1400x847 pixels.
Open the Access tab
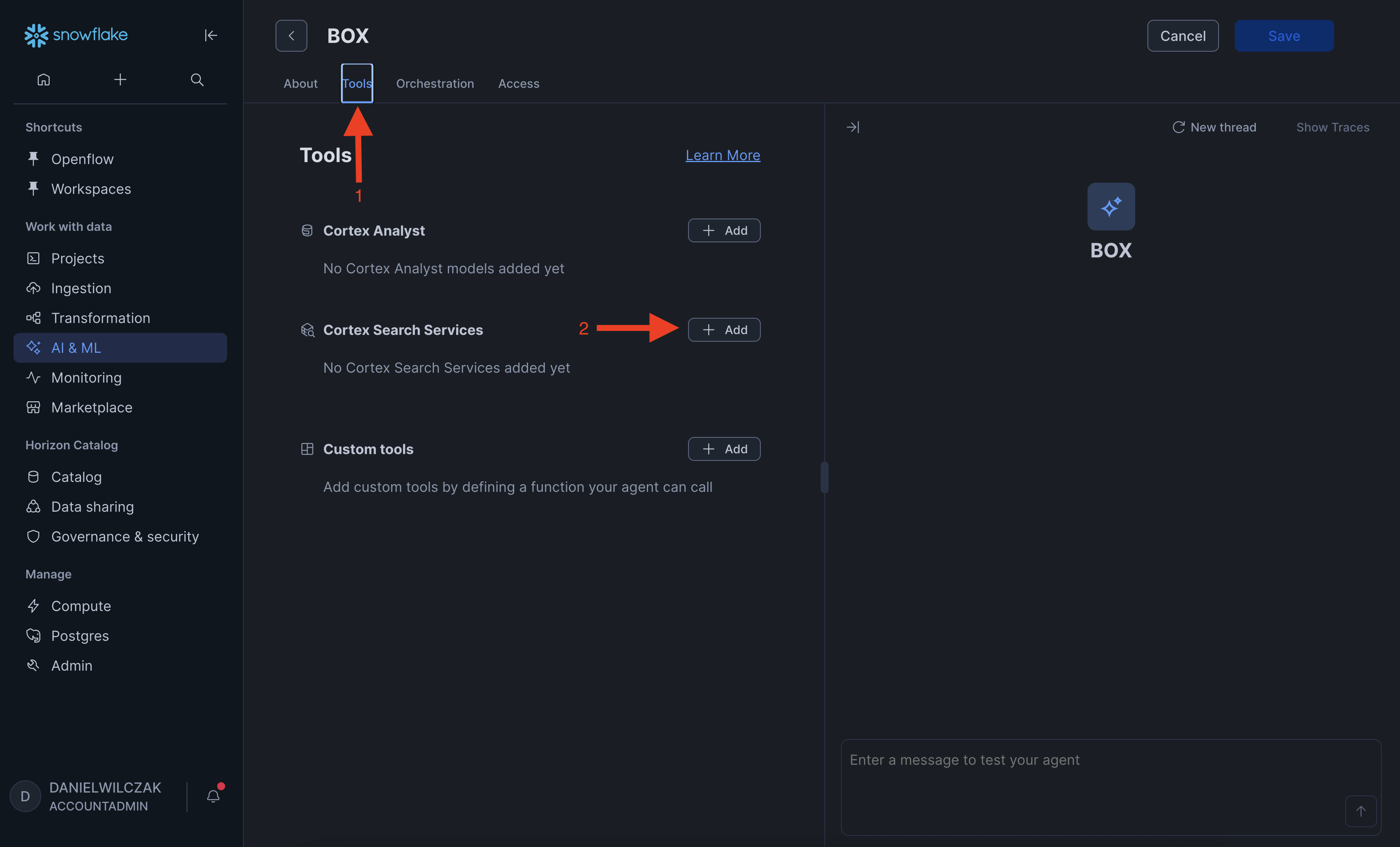(518, 83)
